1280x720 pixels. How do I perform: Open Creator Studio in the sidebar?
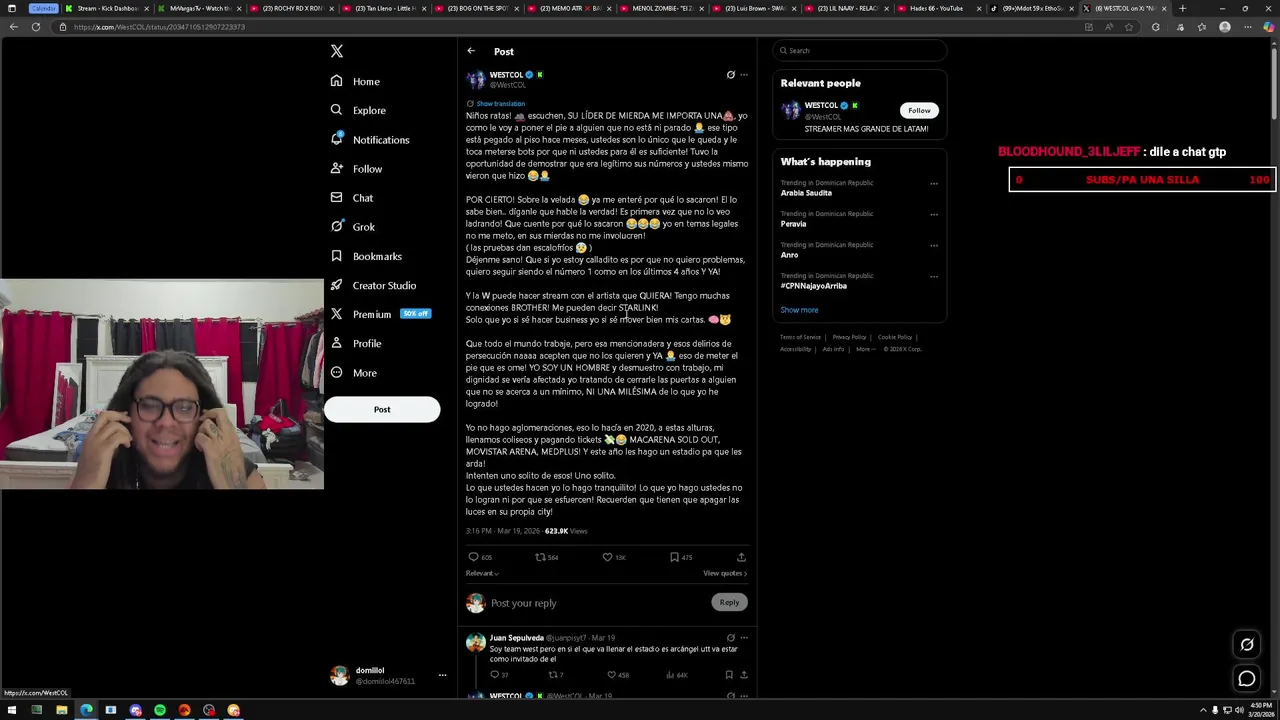coord(373,285)
